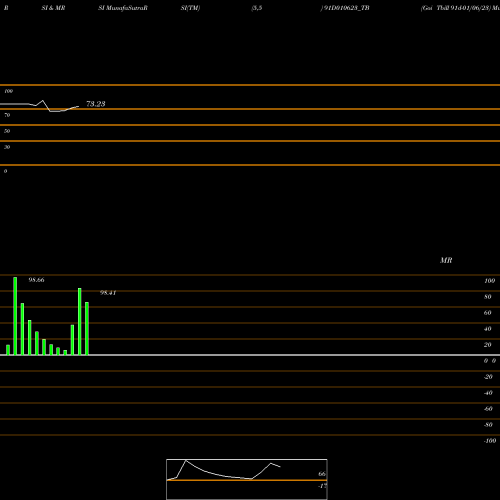Click the -60 label on the MR axis
This screenshot has width=500, height=500.
point(488,409)
